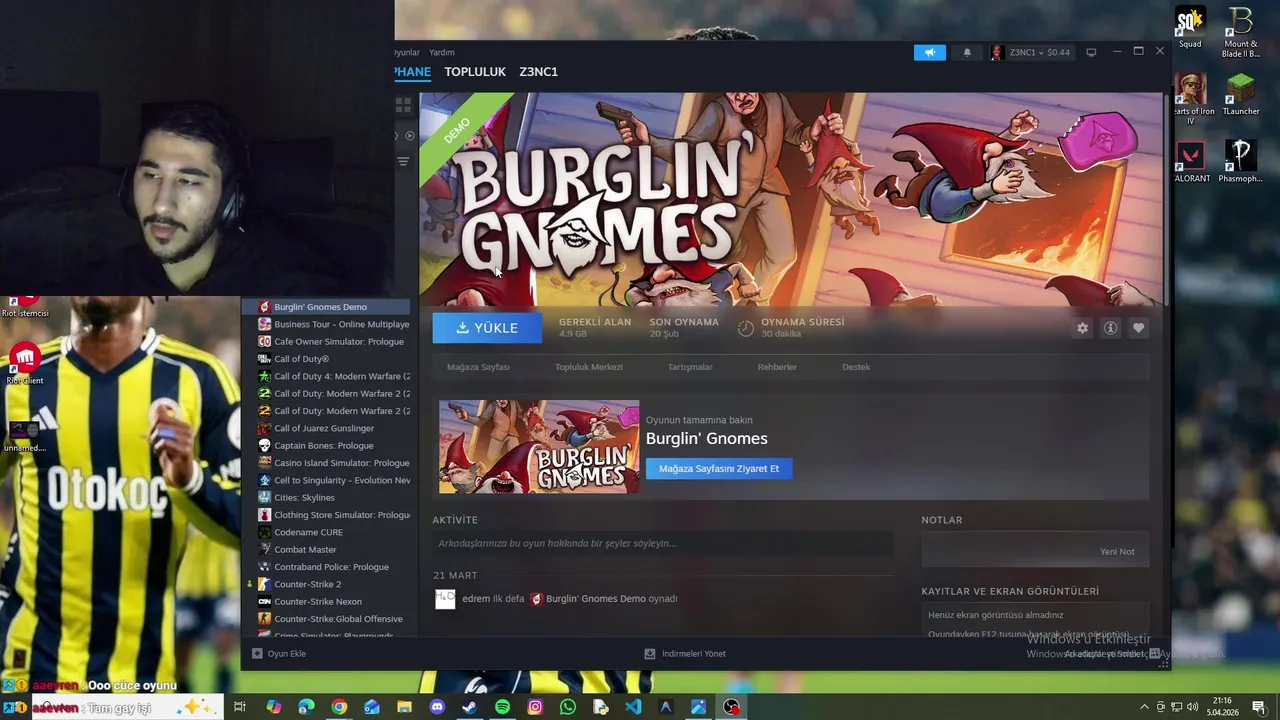1280x720 pixels.
Task: Open the Riot client desktop icon
Action: 24,364
